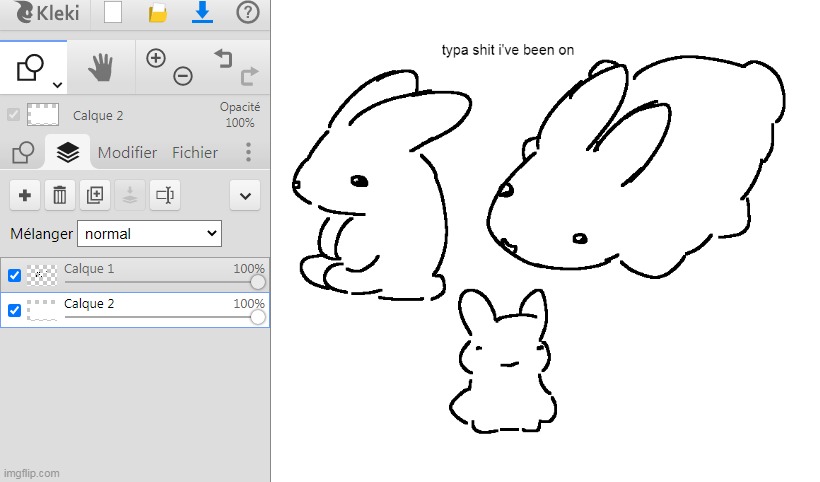Add a new layer
This screenshot has height=482, width=820.
click(x=25, y=196)
